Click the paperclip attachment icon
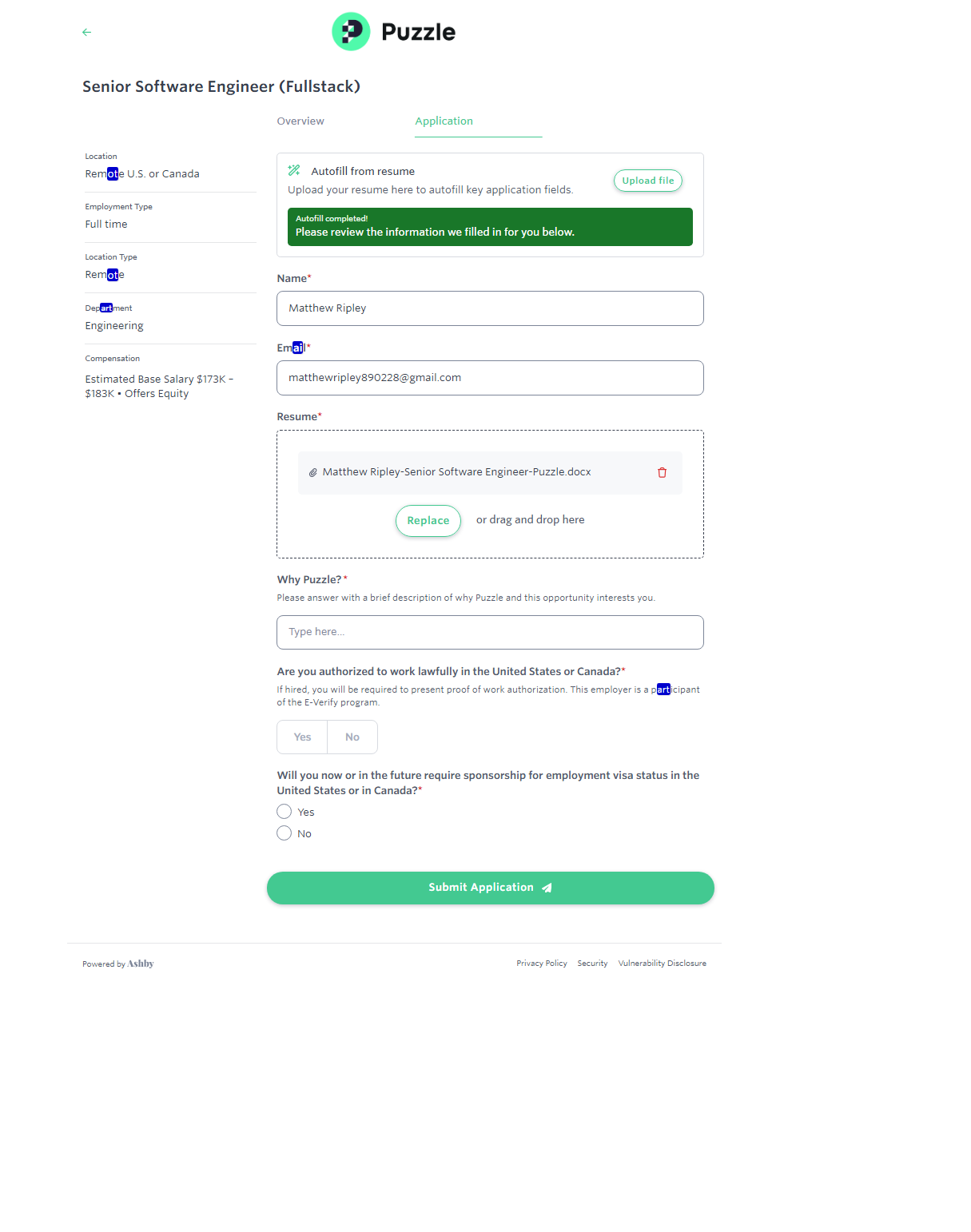The width and height of the screenshot is (971, 1232). tap(313, 472)
